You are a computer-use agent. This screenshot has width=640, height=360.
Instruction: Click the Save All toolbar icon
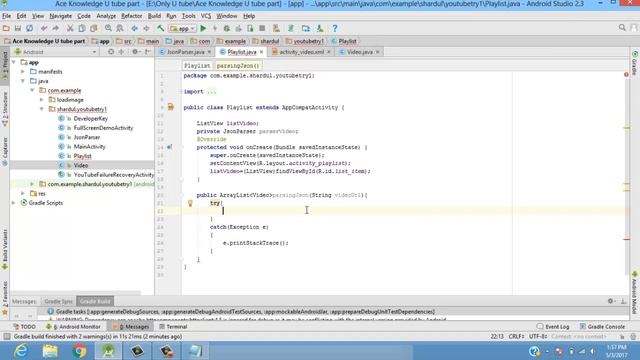point(18,28)
